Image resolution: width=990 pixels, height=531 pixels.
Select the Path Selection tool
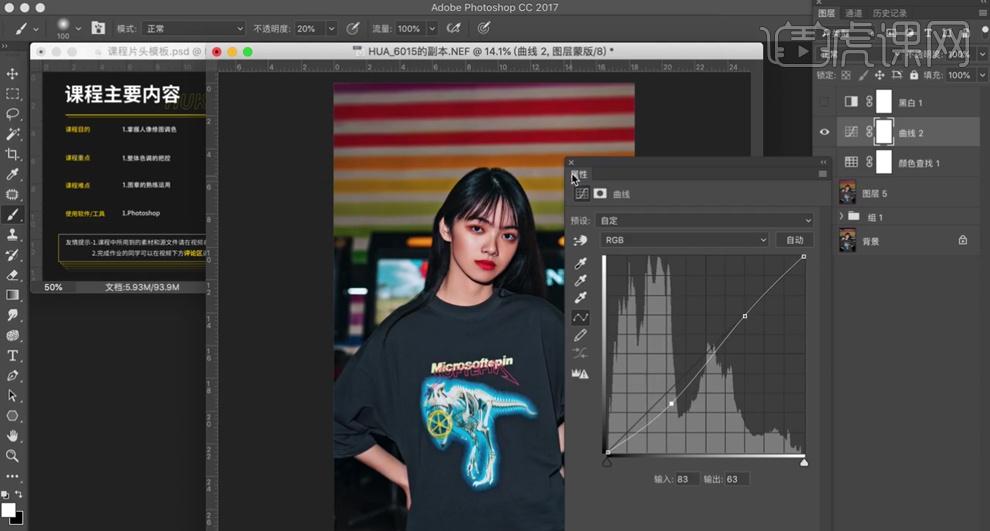pos(12,396)
